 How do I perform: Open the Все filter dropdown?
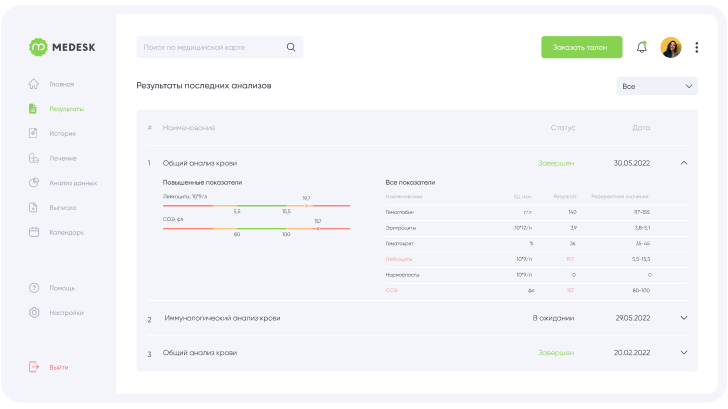656,86
